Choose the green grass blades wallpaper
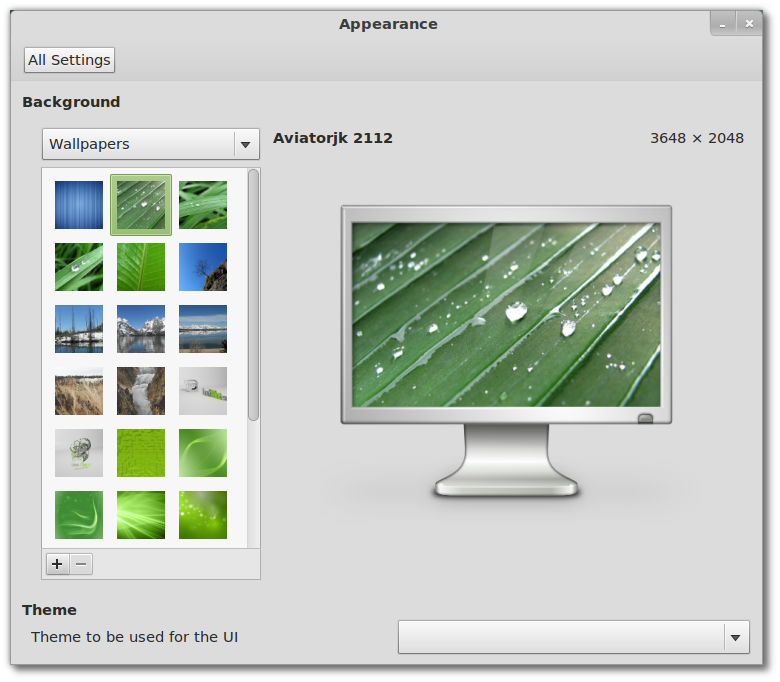This screenshot has width=780, height=682. click(x=203, y=205)
